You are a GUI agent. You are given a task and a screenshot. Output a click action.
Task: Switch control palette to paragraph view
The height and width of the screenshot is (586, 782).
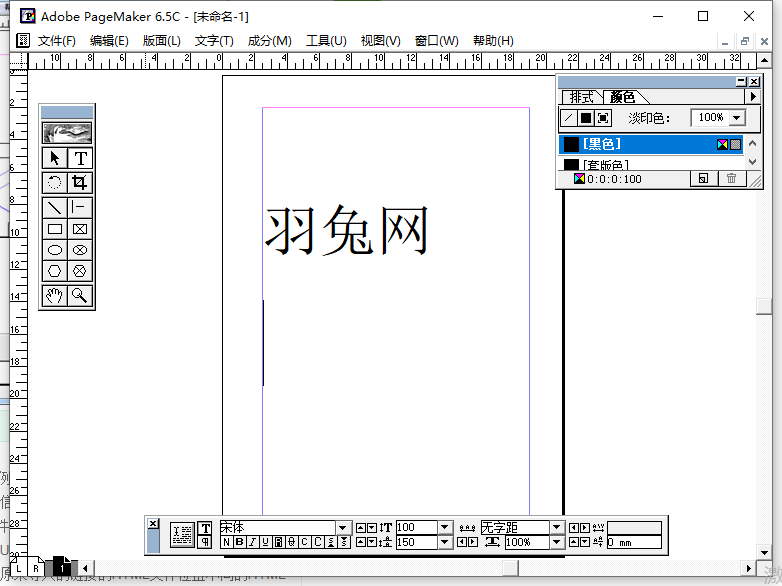[x=205, y=542]
